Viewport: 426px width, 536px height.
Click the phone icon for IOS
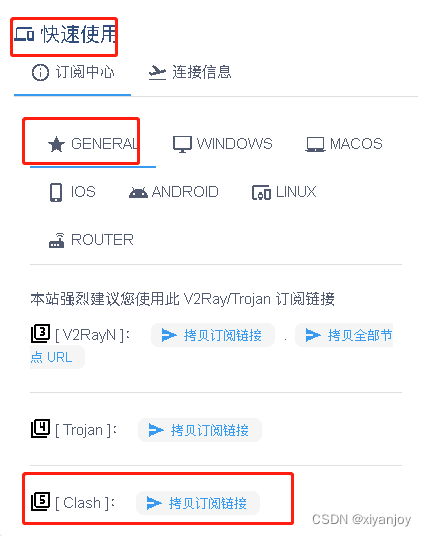click(56, 192)
